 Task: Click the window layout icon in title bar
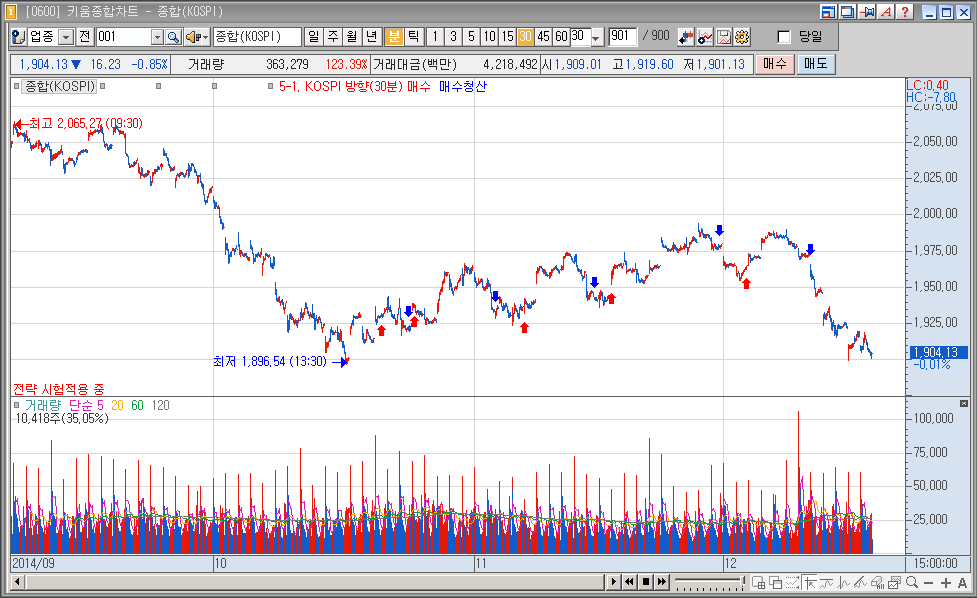[828, 12]
